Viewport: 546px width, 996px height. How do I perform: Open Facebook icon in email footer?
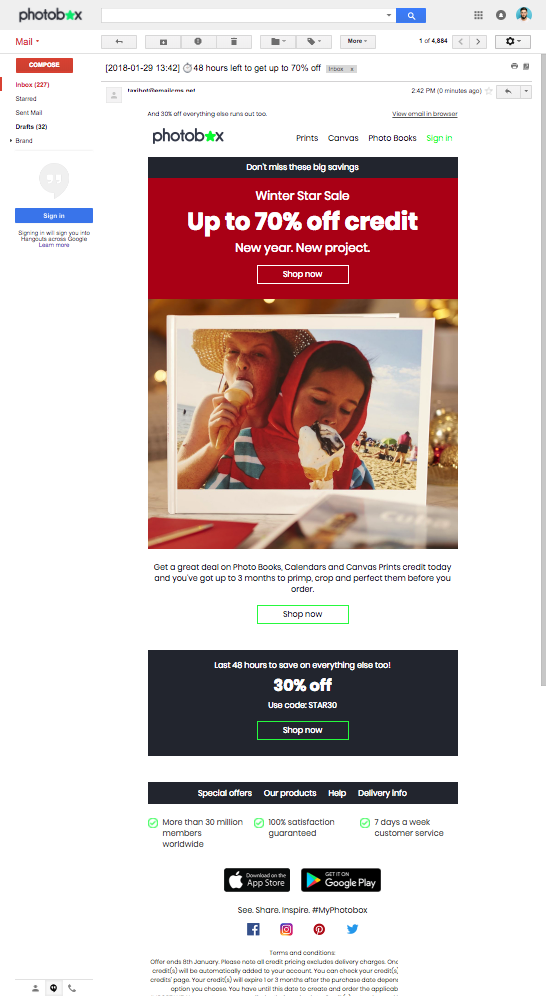click(253, 929)
